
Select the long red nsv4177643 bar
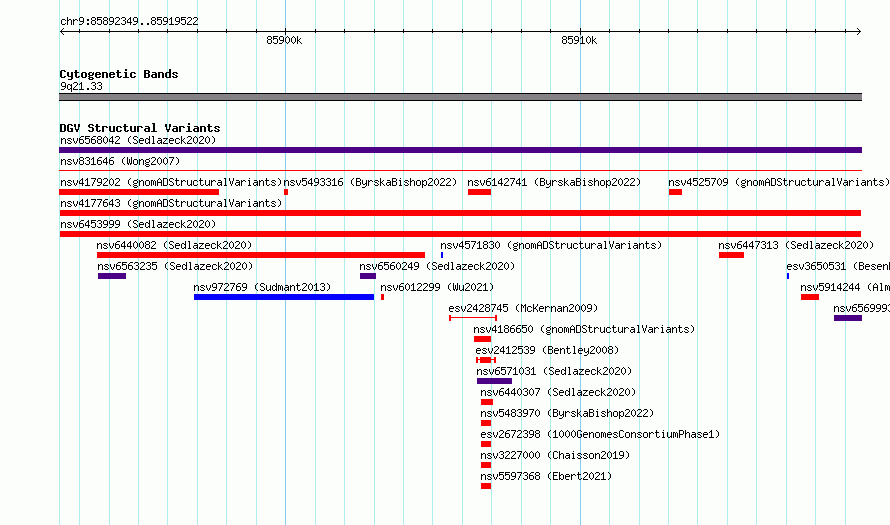[460, 213]
